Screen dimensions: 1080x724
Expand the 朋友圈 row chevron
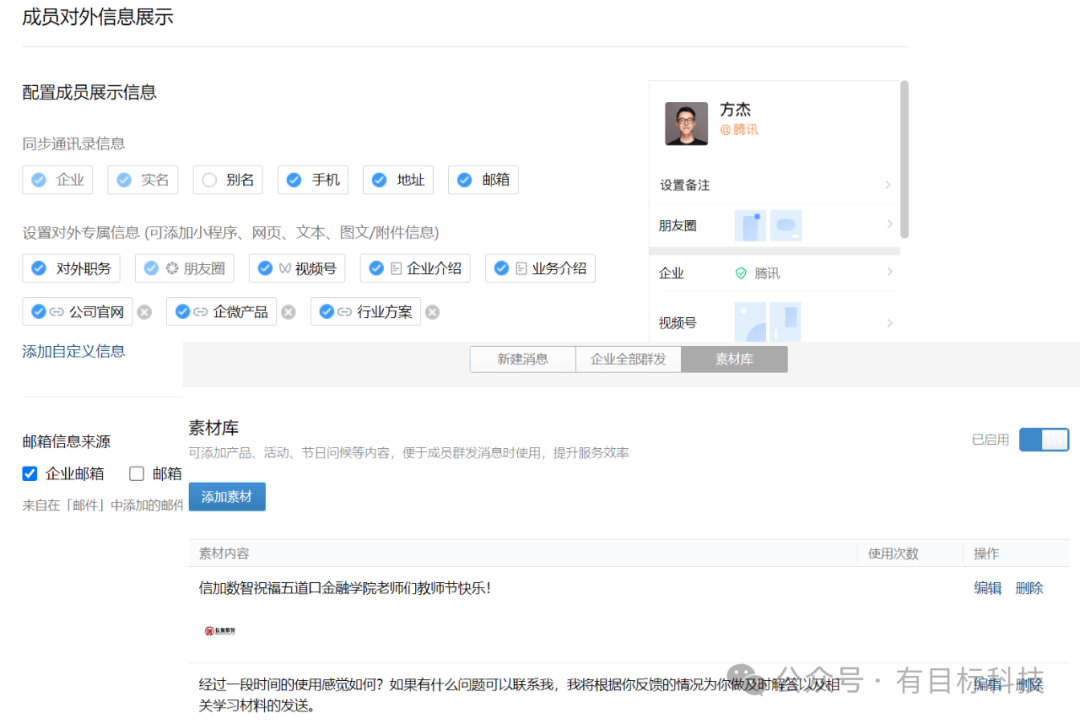(888, 225)
